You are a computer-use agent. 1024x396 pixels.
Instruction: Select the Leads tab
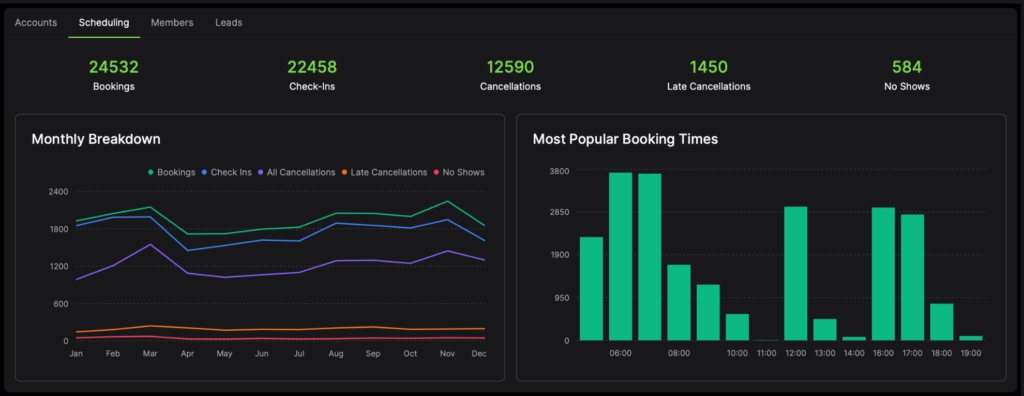tap(229, 22)
